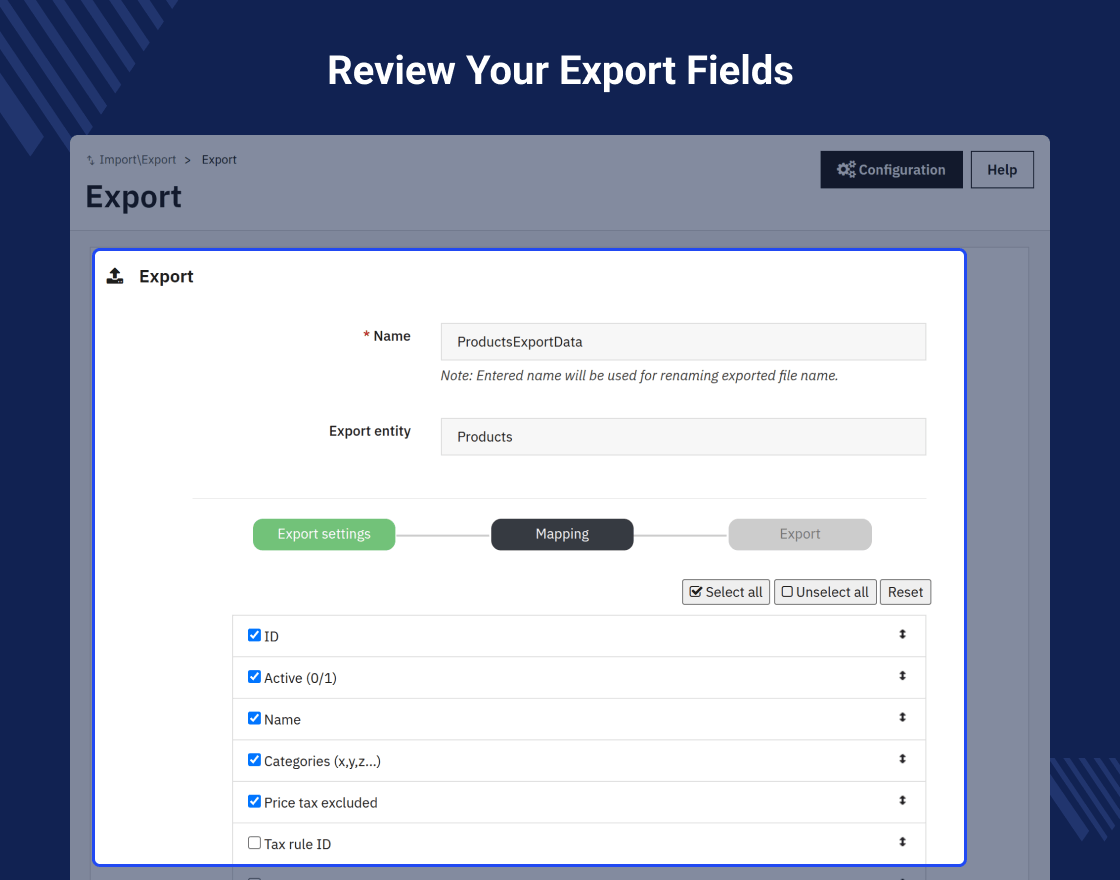Uncheck the Name field checkbox
Image resolution: width=1120 pixels, height=880 pixels.
pos(254,718)
